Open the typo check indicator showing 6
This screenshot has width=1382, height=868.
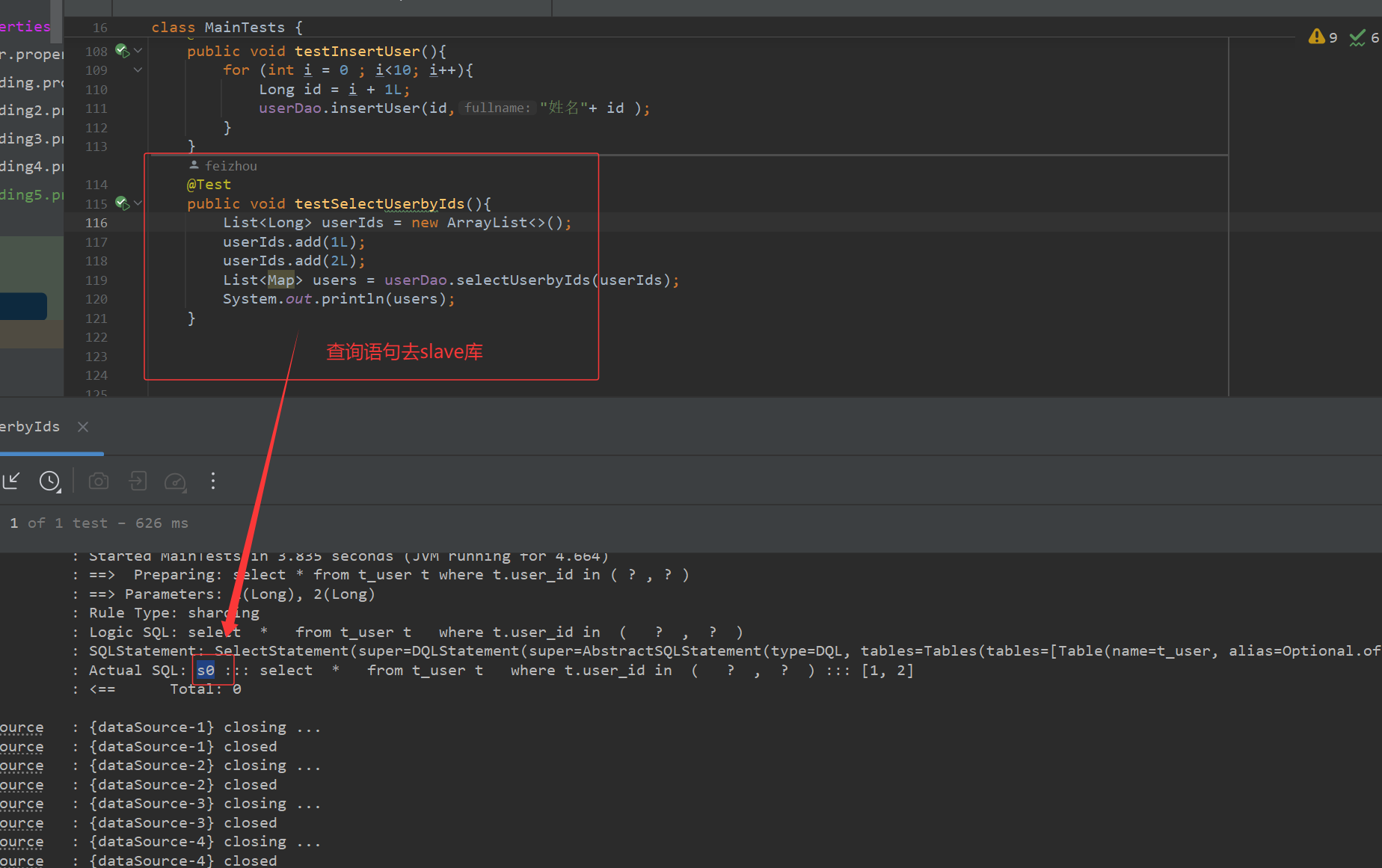[x=1364, y=37]
